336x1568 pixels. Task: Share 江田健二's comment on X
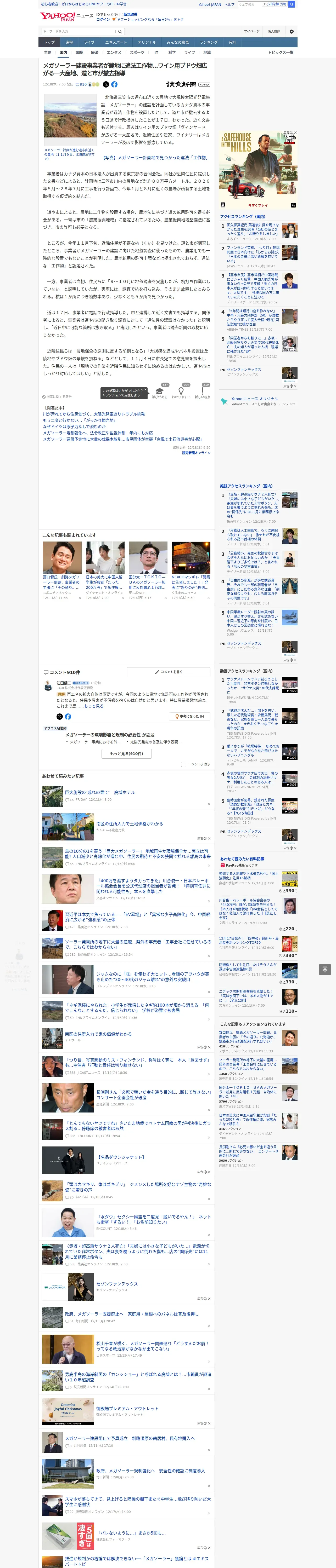click(x=60, y=716)
